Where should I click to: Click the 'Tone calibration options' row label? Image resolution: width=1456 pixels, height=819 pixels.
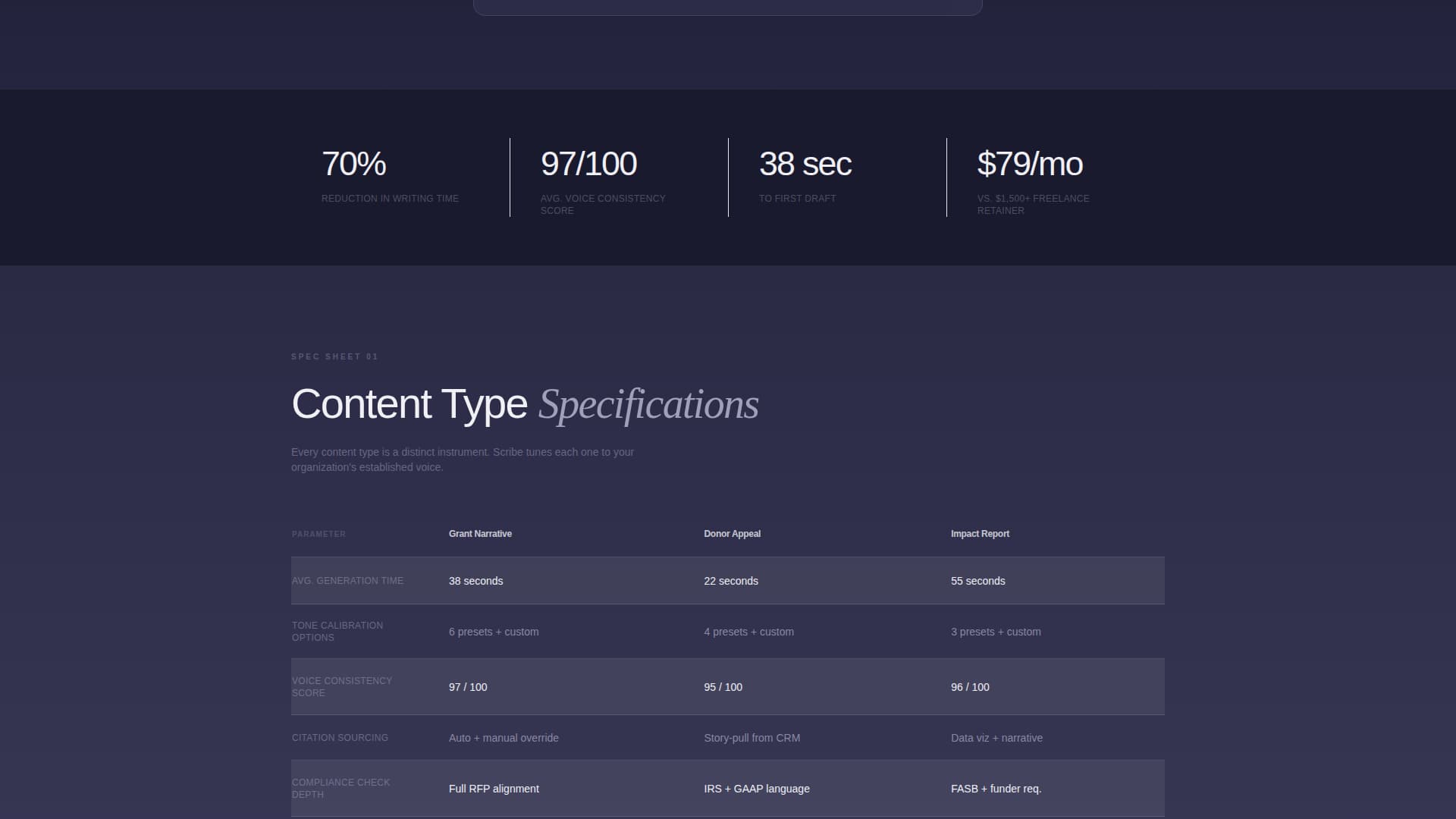[337, 632]
